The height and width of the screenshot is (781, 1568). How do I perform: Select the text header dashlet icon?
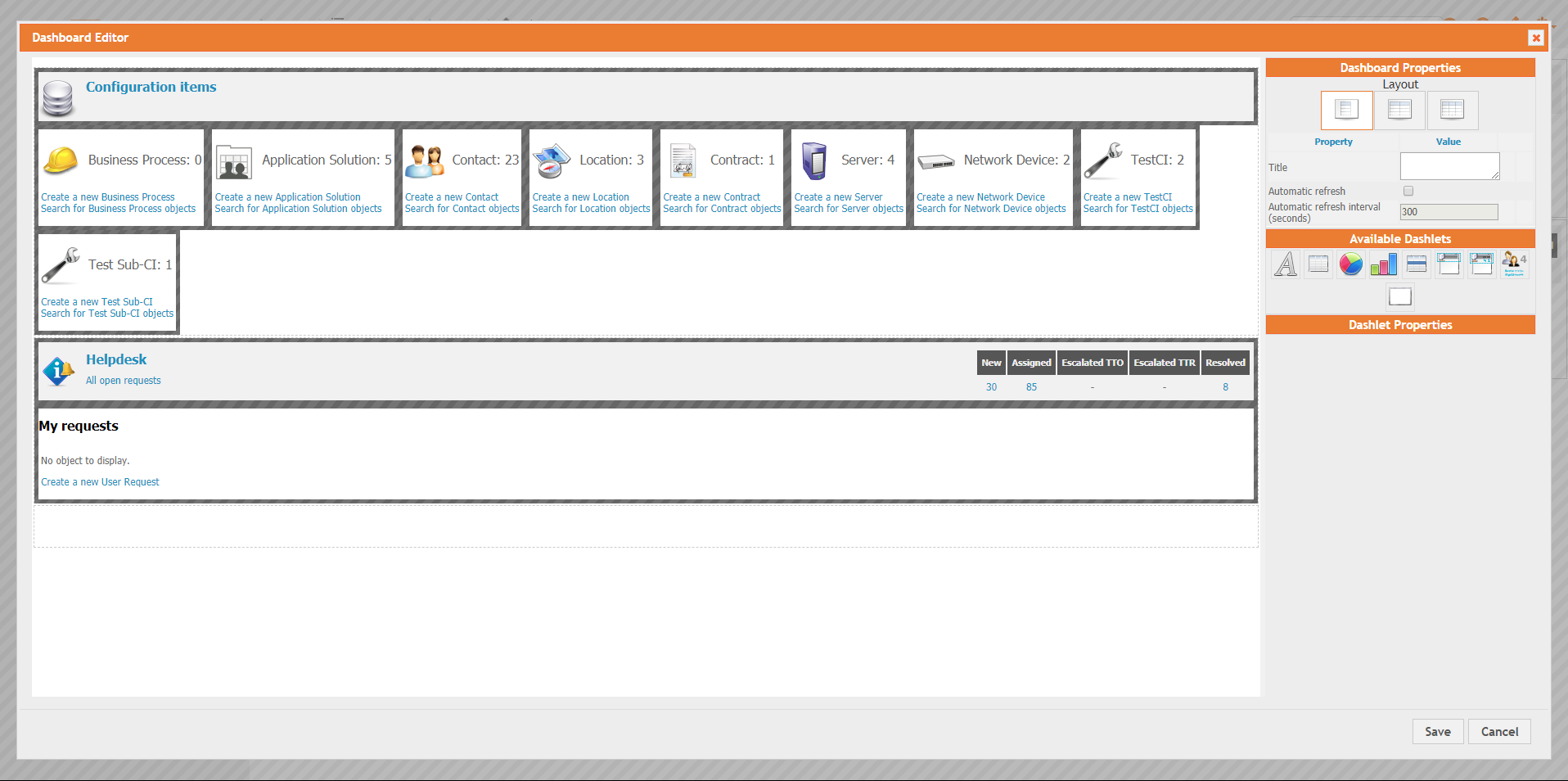point(1285,264)
